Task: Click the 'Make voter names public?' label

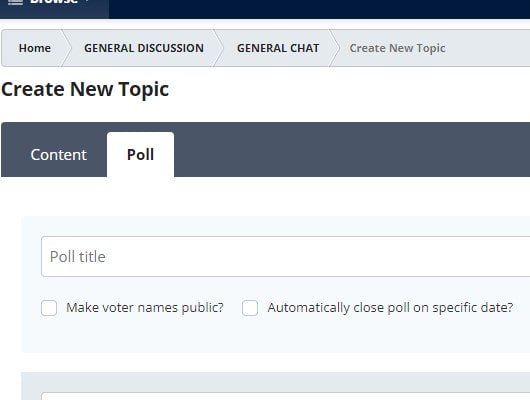Action: tap(145, 308)
